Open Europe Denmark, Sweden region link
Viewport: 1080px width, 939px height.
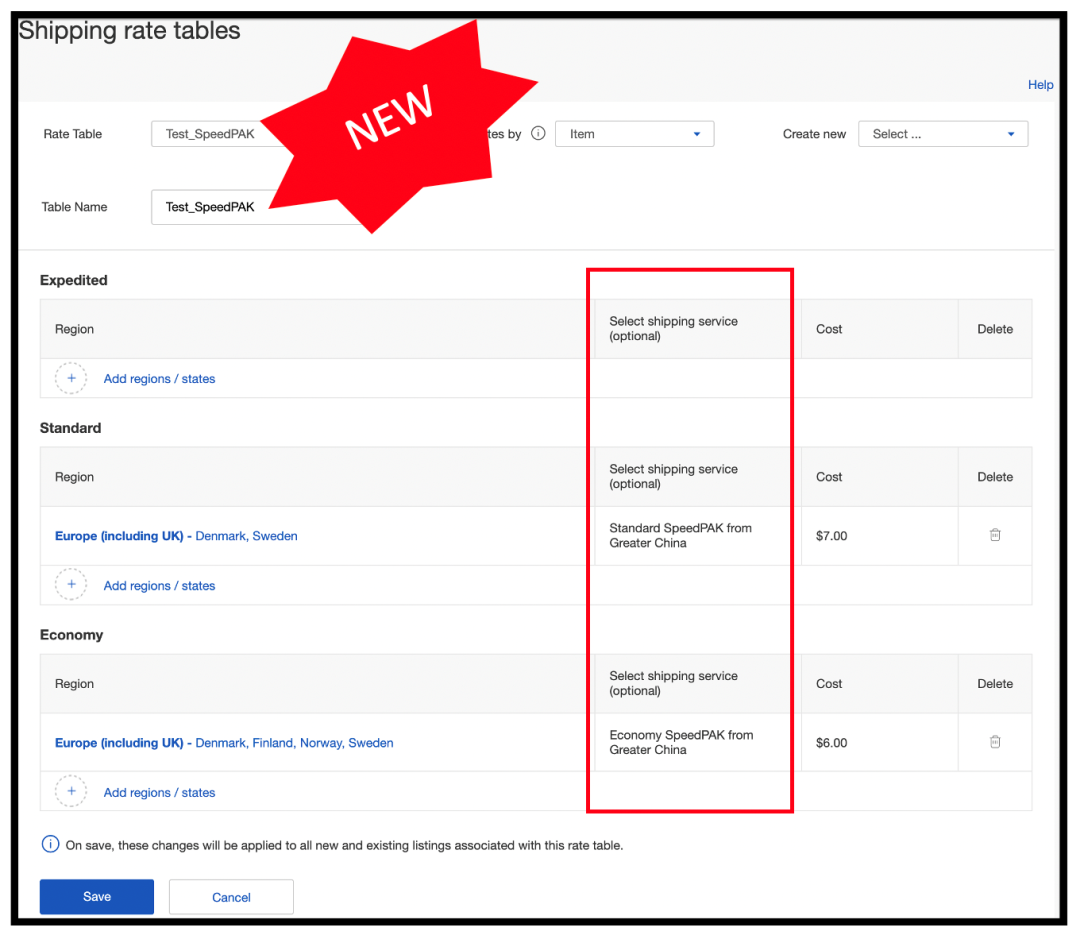pos(176,535)
